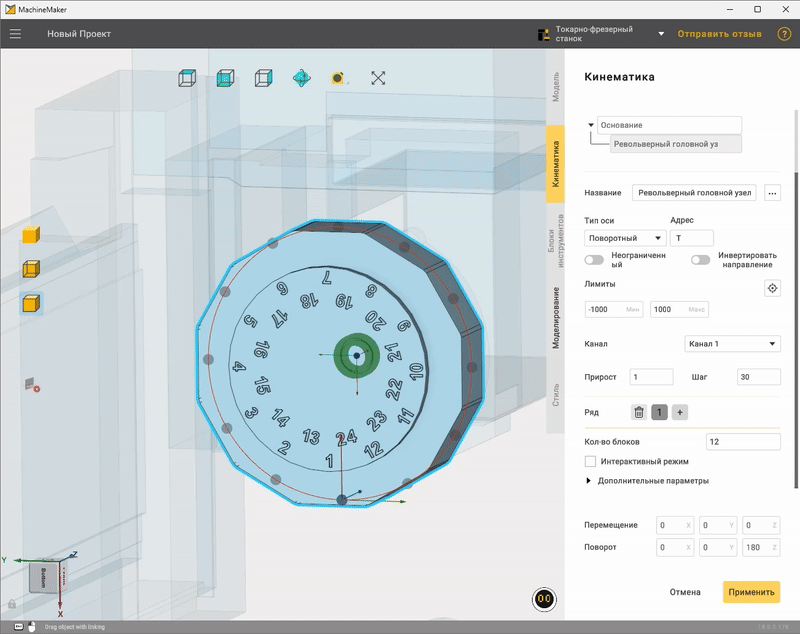Open the help question mark icon
This screenshot has height=634, width=800.
coord(784,34)
